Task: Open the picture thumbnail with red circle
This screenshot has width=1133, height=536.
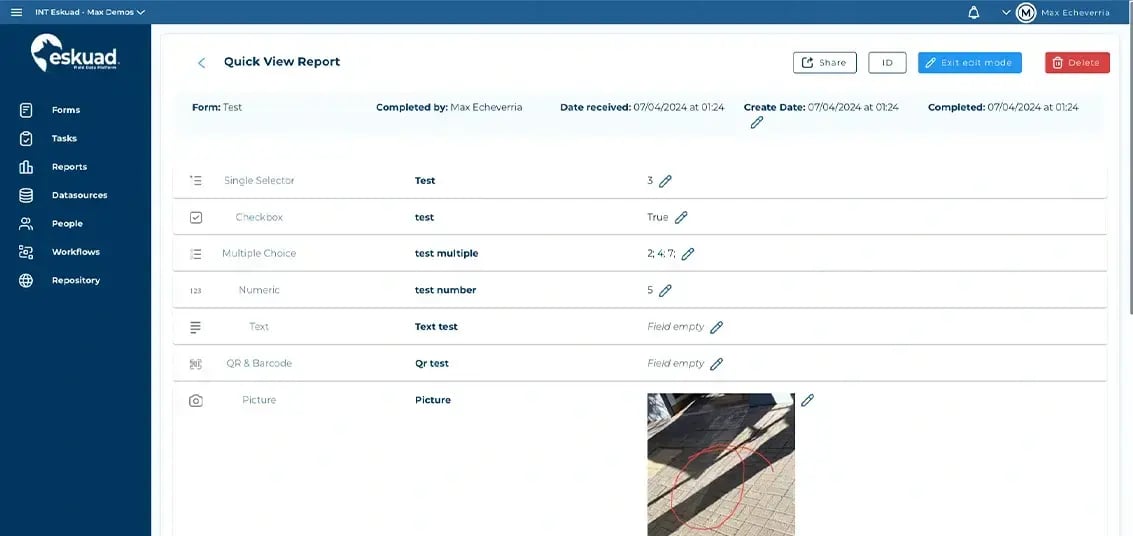Action: (720, 463)
